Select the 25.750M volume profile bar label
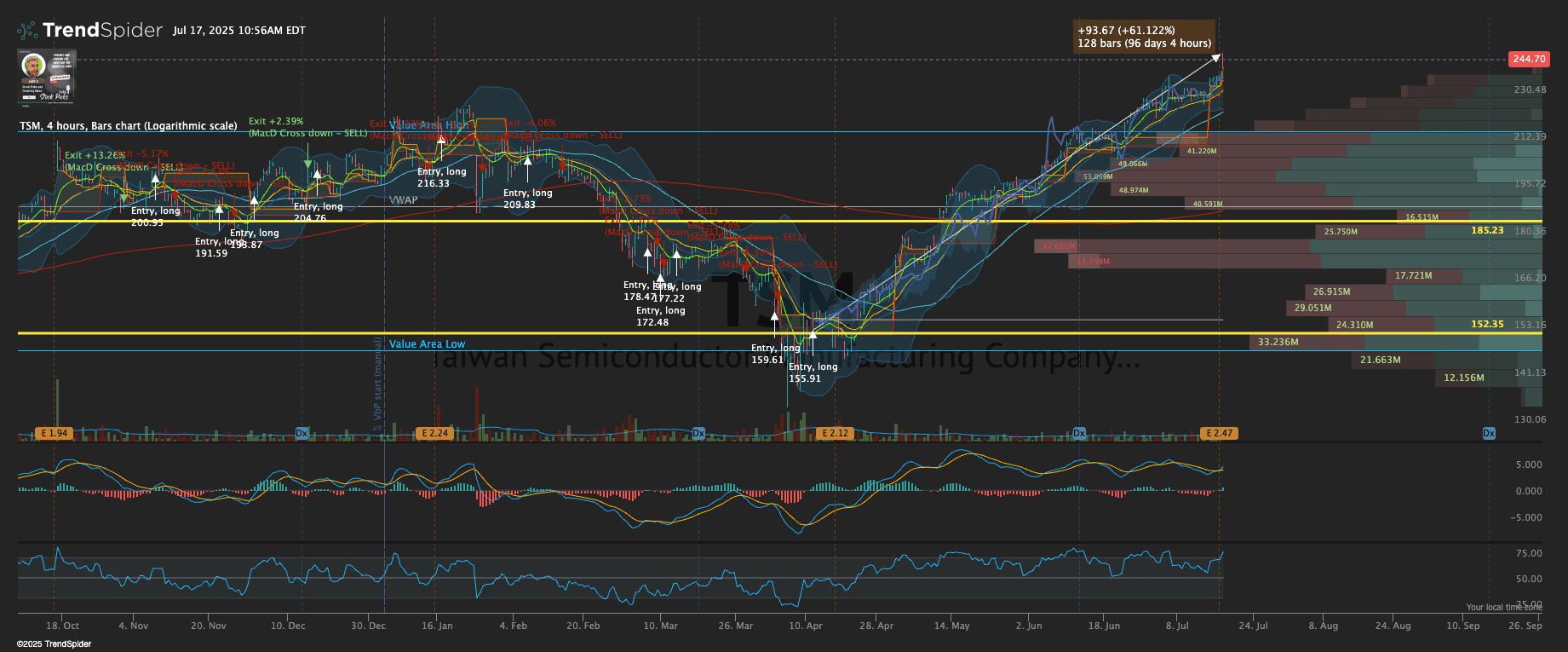 1341,232
